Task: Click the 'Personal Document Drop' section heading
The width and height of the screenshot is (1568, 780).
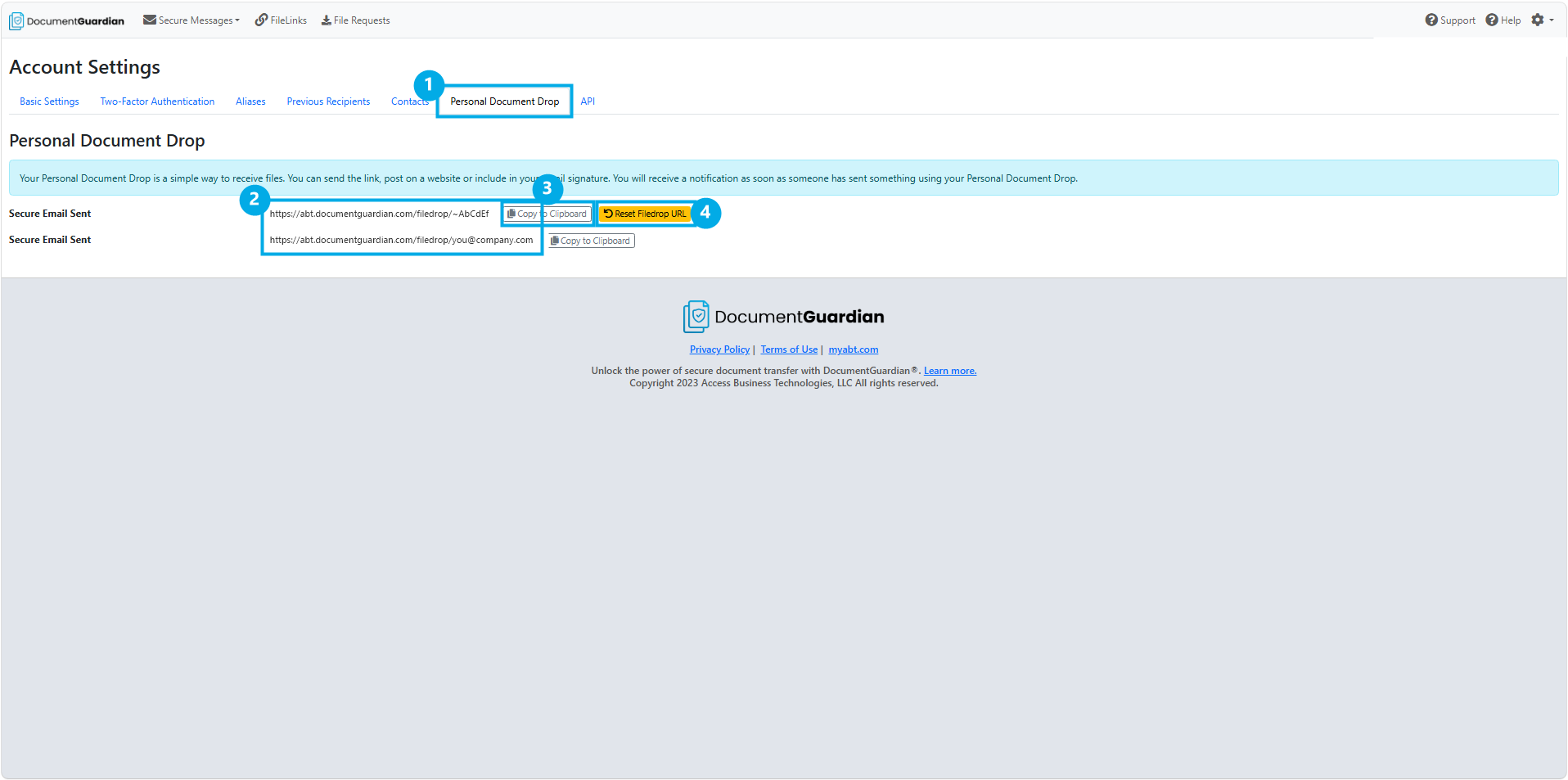Action: coord(107,141)
